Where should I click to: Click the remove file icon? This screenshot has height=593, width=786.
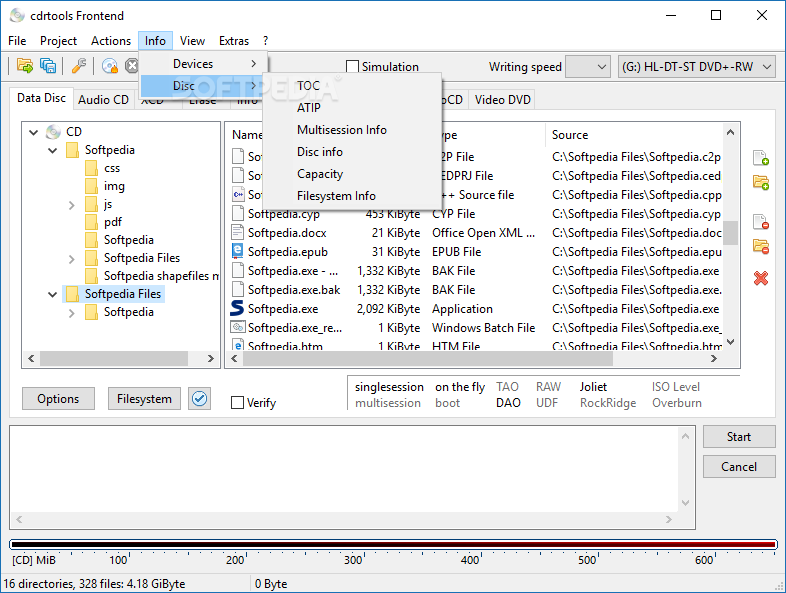click(761, 222)
